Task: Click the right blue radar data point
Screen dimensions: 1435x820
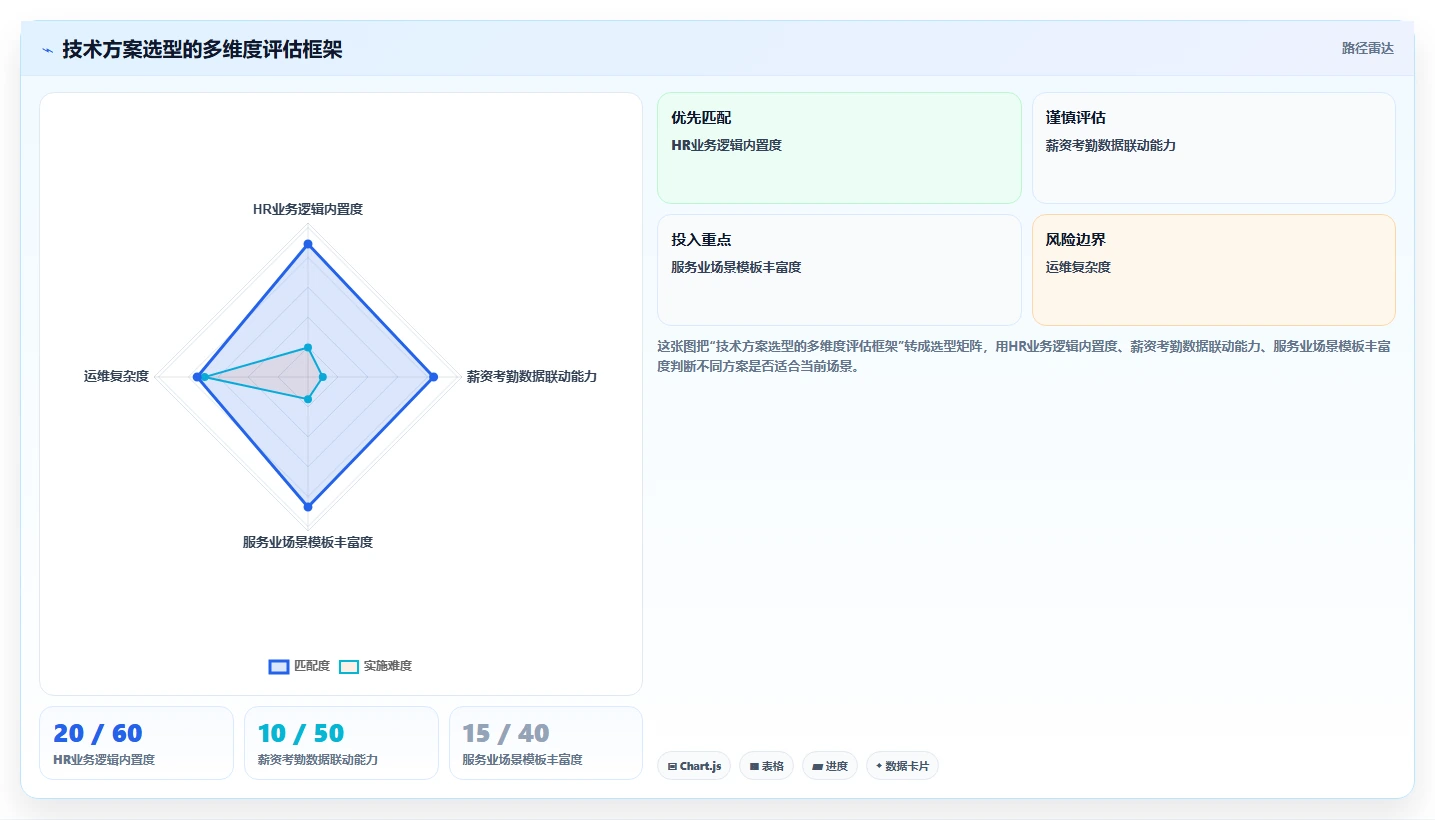Action: [x=433, y=377]
